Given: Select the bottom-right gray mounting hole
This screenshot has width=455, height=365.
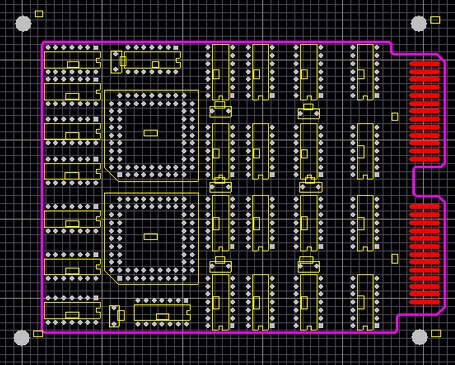Looking at the screenshot, I should click(419, 337).
